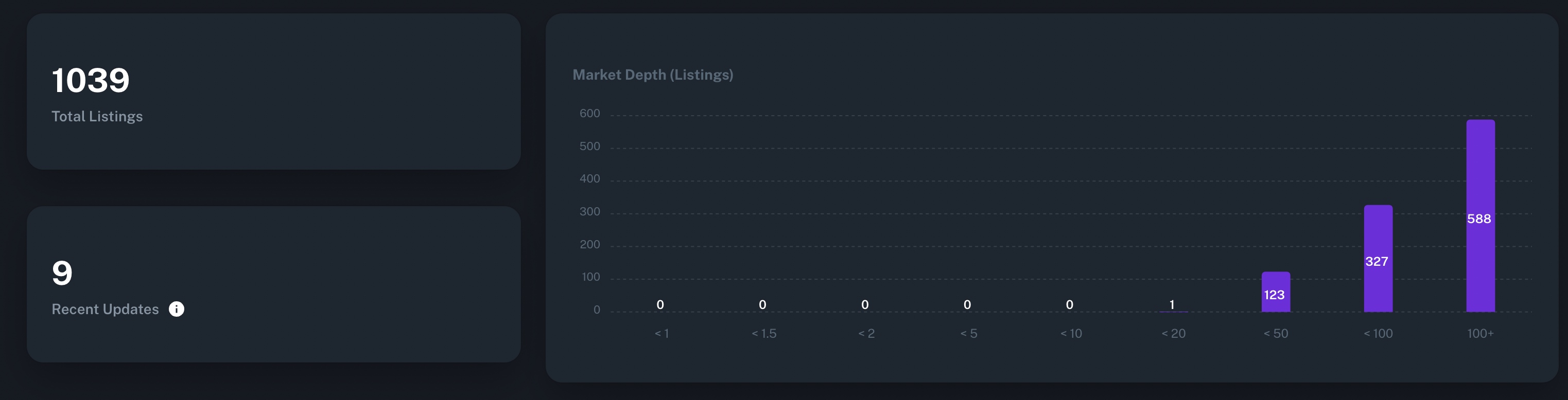
Task: Click the Recent Updates label text
Action: coord(104,309)
